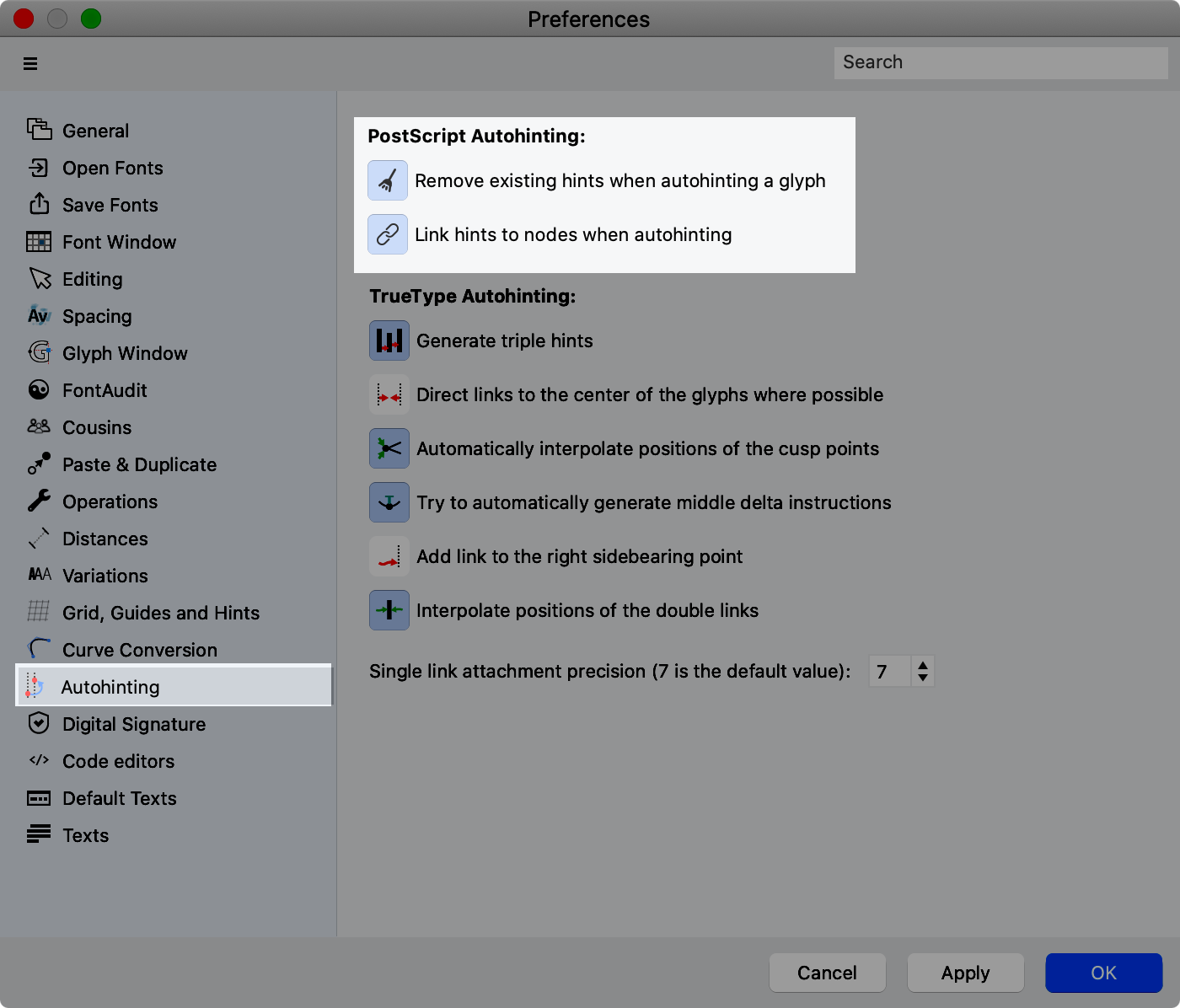Click the General category icon
Image resolution: width=1180 pixels, height=1008 pixels.
(x=39, y=130)
